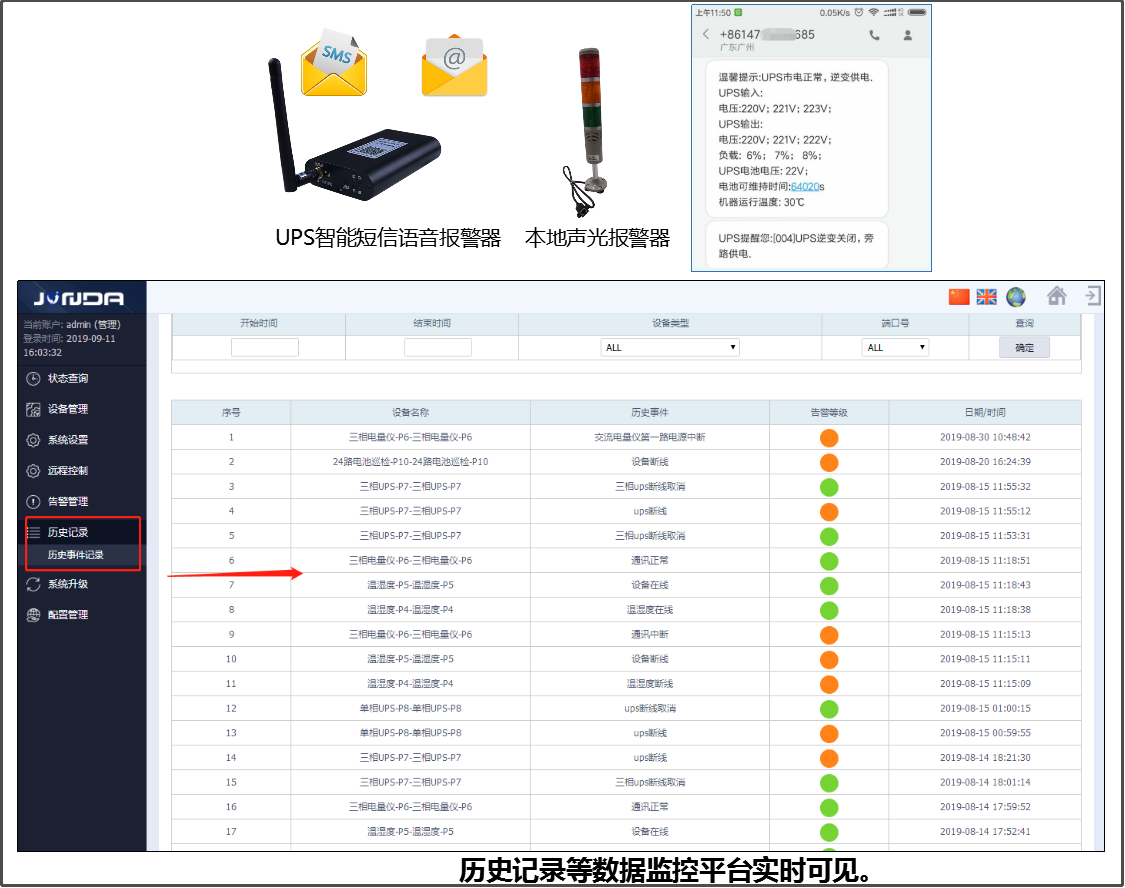Click the UPS SMS alarm device image
This screenshot has width=1125, height=888.
point(353,130)
